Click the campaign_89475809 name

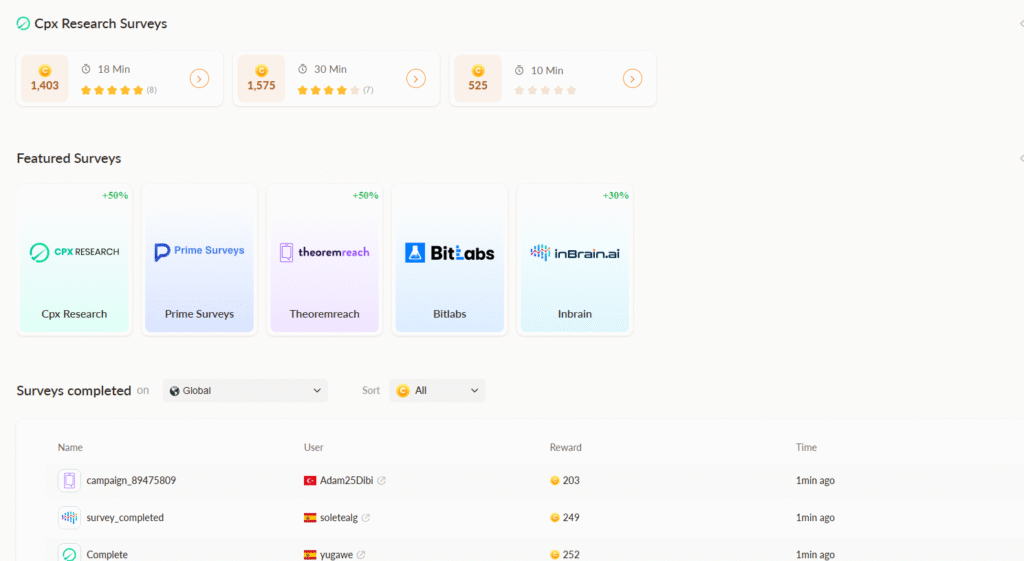(131, 480)
